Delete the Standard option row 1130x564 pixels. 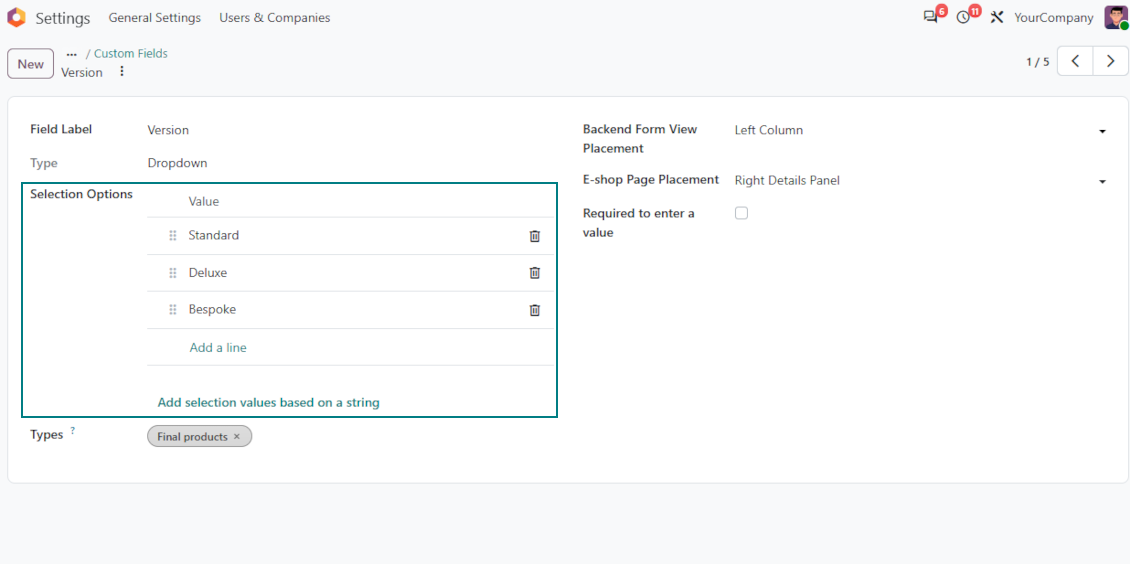[x=535, y=236]
